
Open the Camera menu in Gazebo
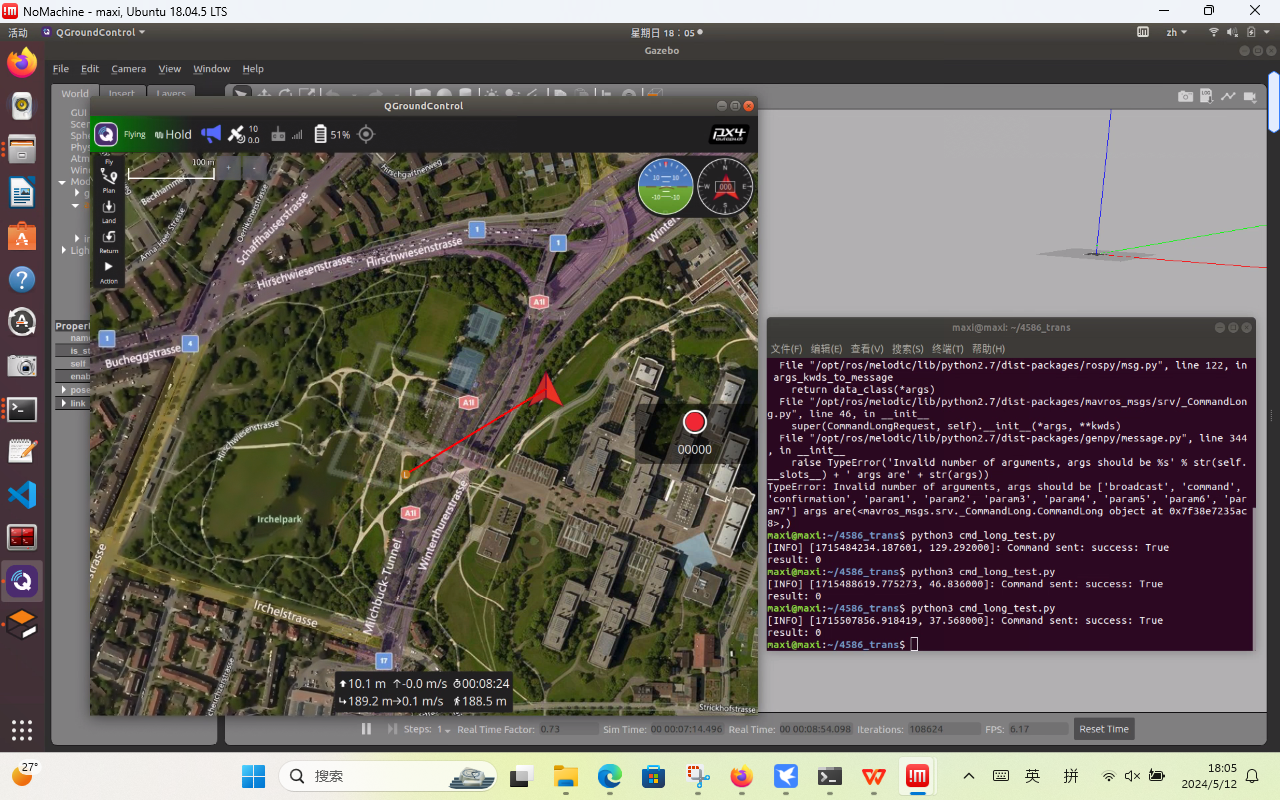[x=128, y=69]
